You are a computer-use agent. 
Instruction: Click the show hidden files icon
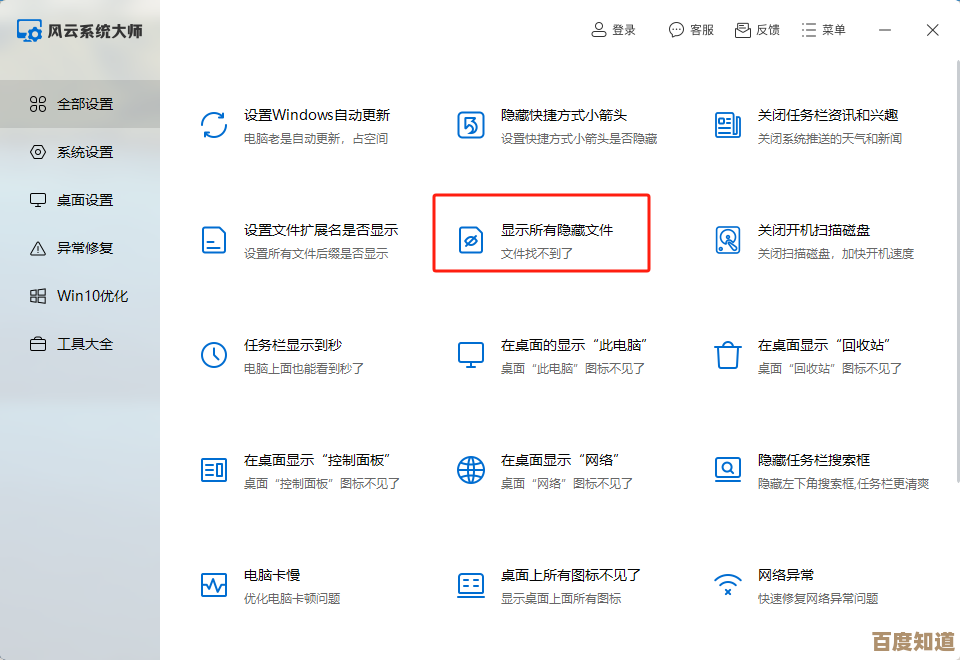pyautogui.click(x=471, y=239)
